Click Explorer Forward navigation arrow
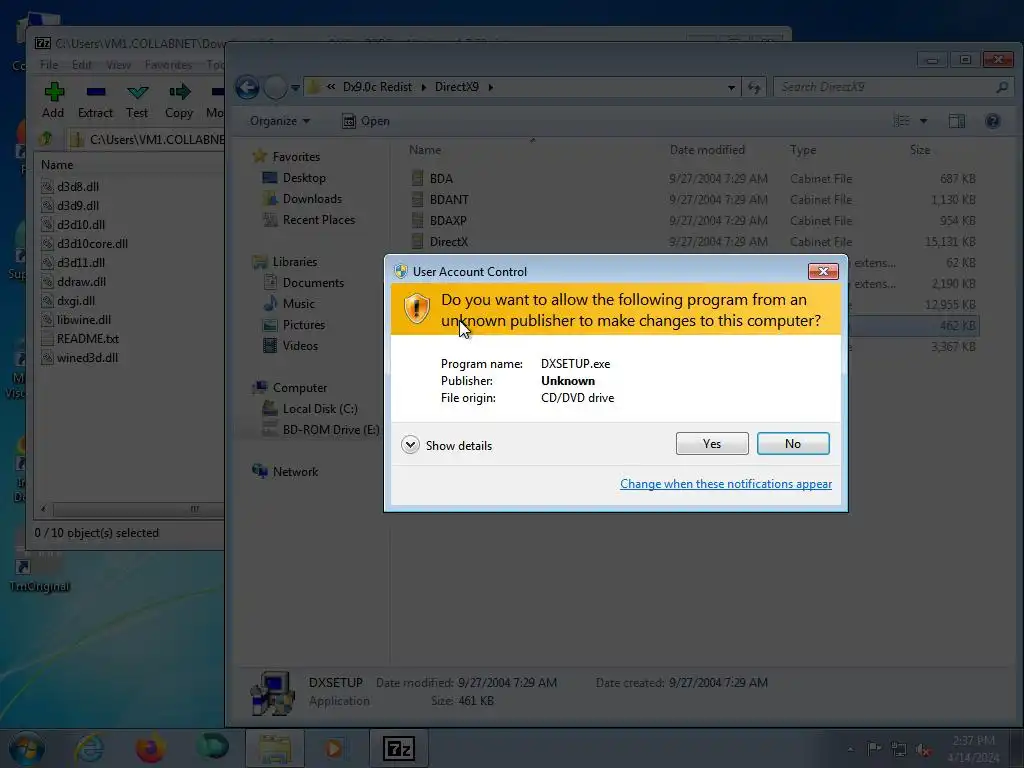 tap(275, 87)
